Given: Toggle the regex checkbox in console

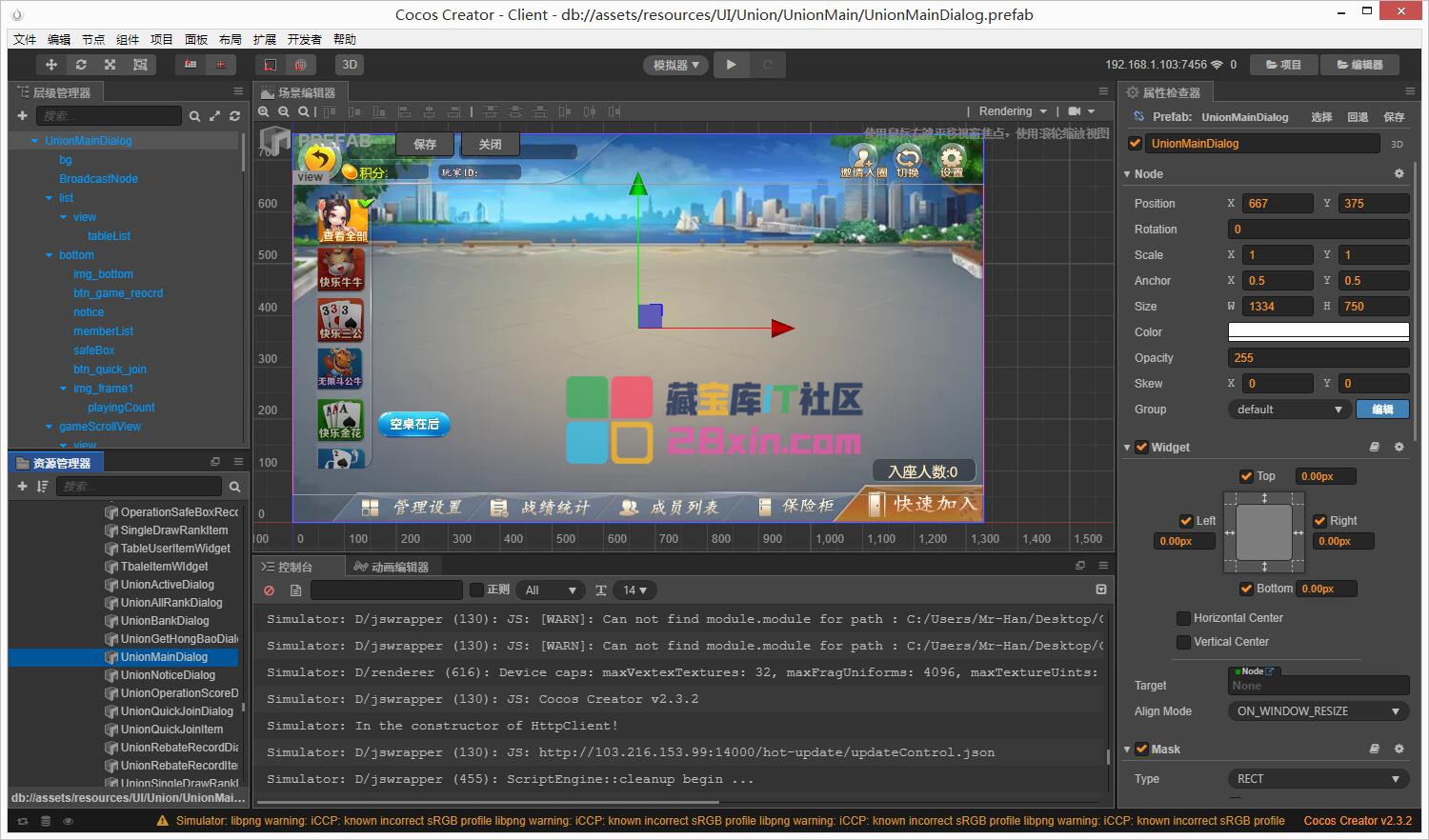Looking at the screenshot, I should (x=477, y=590).
